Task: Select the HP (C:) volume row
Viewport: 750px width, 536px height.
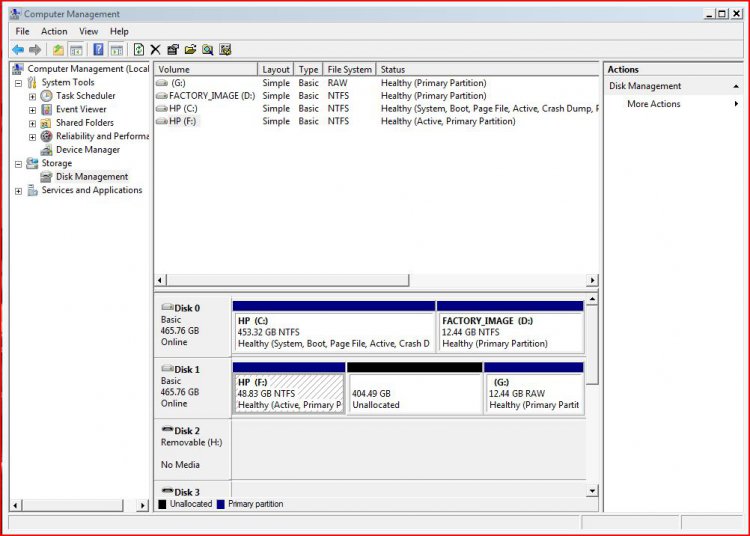Action: point(376,109)
